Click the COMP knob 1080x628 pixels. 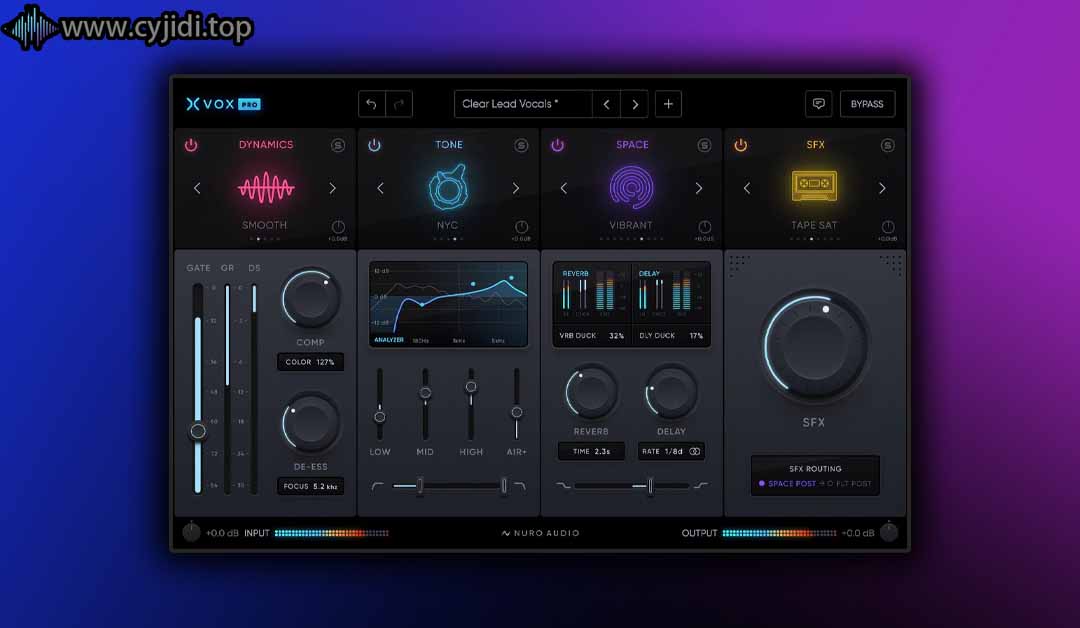pos(311,299)
